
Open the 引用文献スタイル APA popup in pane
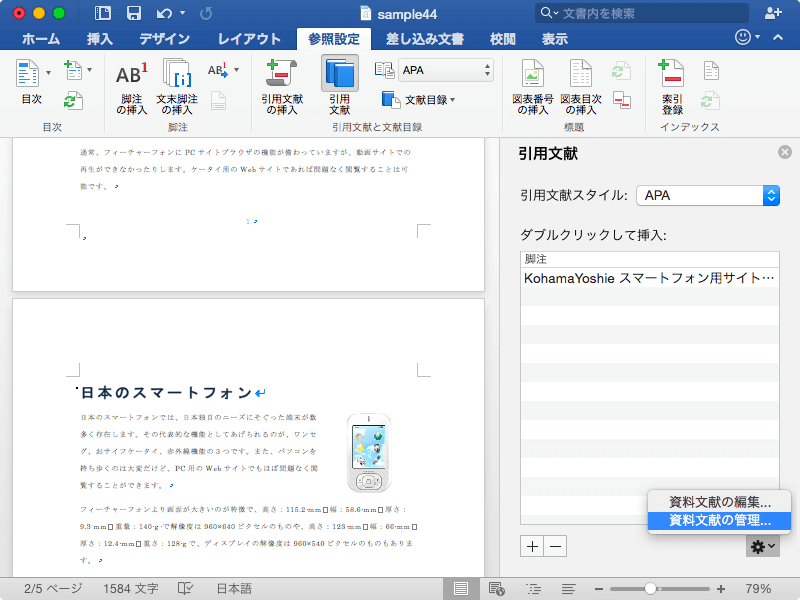[x=708, y=195]
